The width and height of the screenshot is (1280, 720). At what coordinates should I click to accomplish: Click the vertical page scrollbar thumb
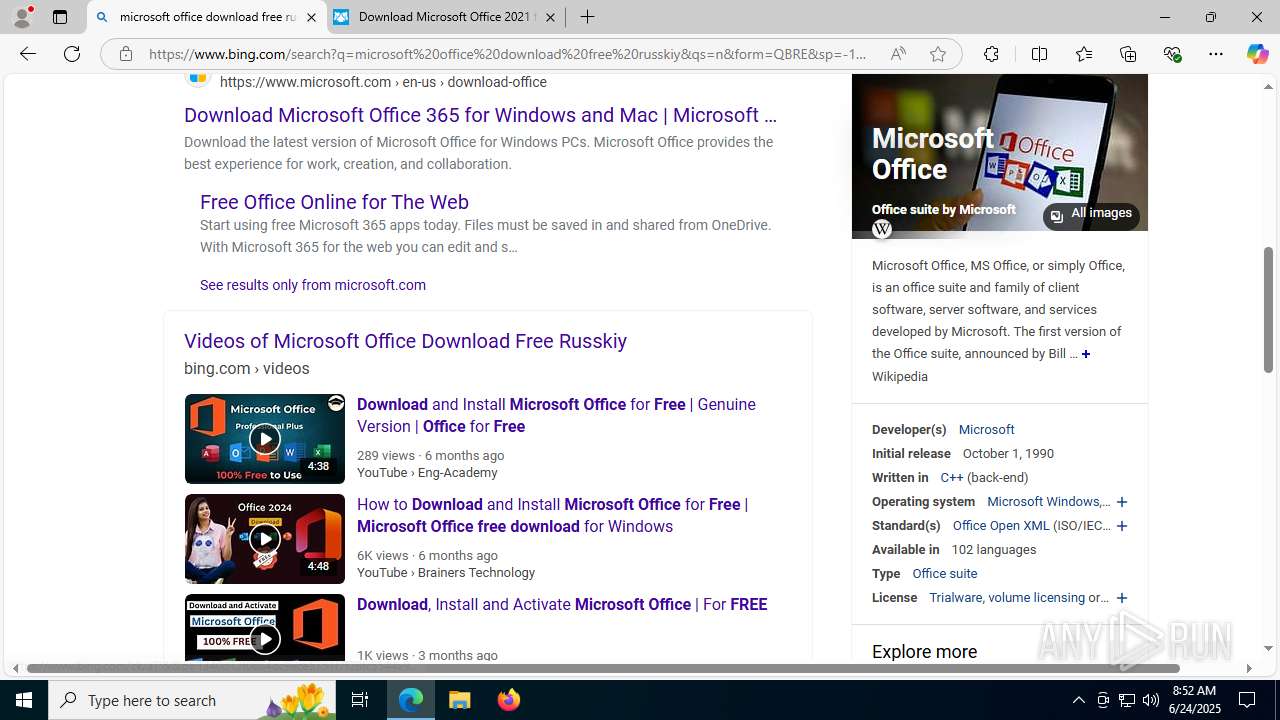tap(1268, 310)
